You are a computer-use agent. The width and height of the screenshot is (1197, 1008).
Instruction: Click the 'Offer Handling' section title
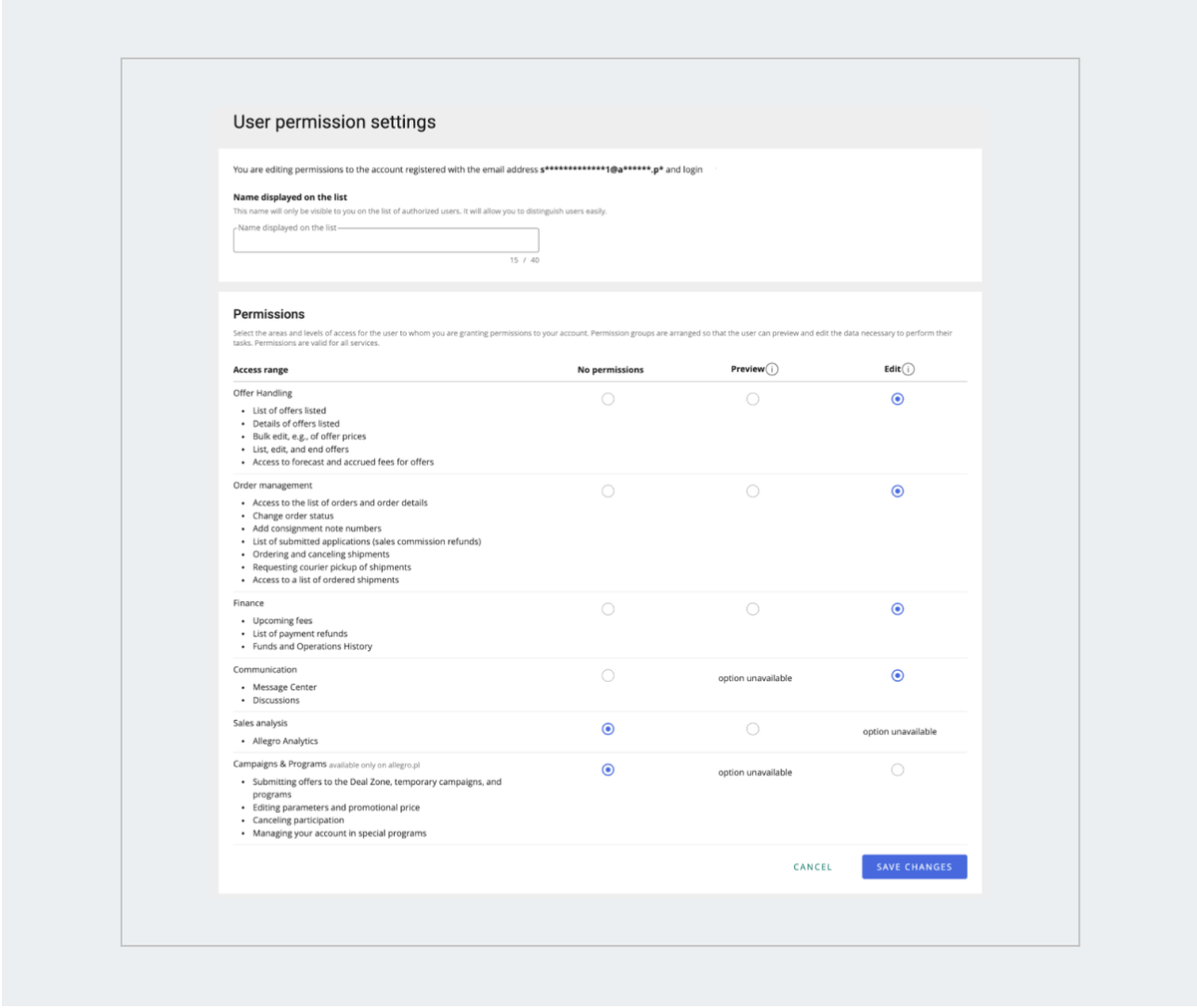(x=262, y=393)
